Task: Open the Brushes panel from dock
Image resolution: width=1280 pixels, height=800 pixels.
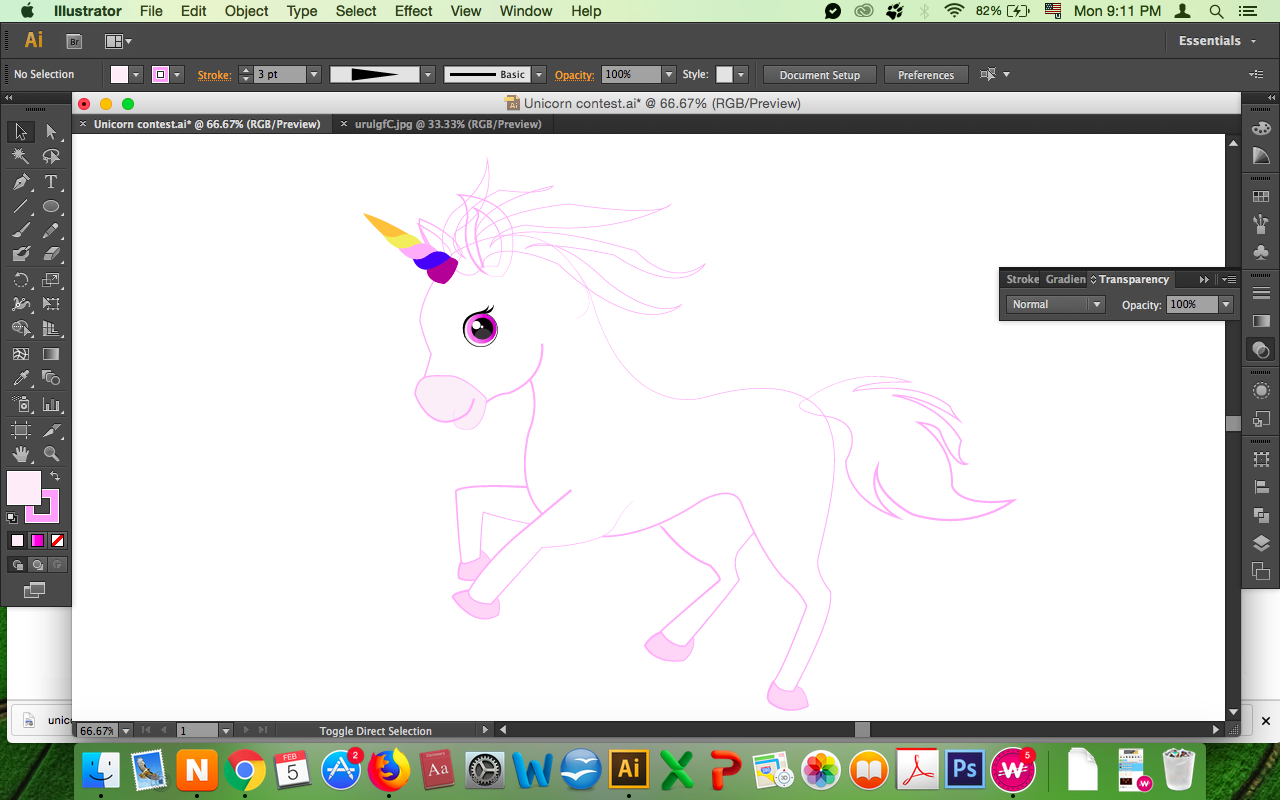Action: pyautogui.click(x=1261, y=224)
